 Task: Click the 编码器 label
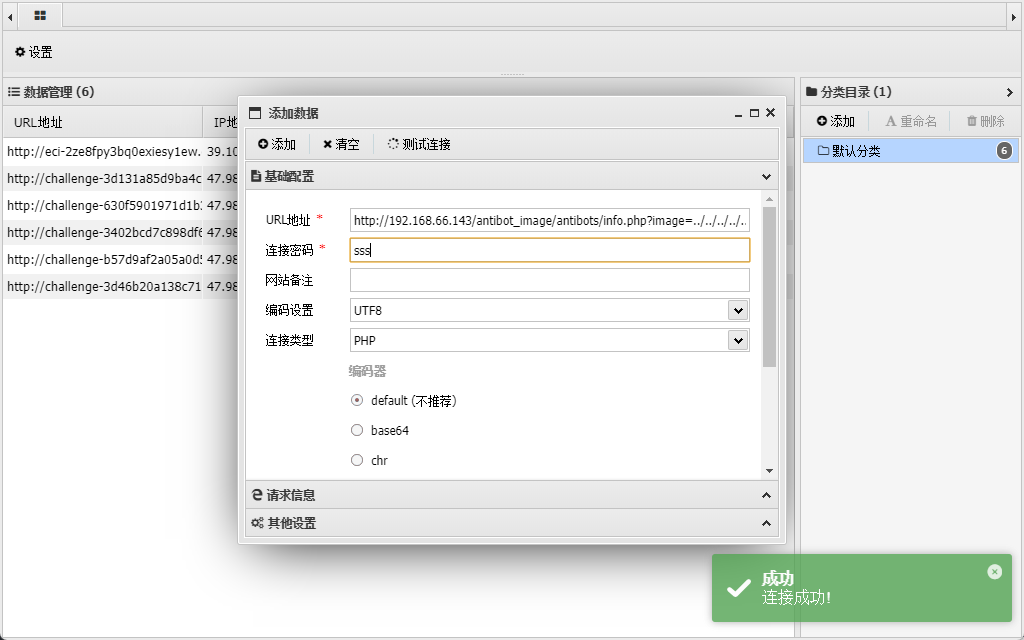click(367, 371)
